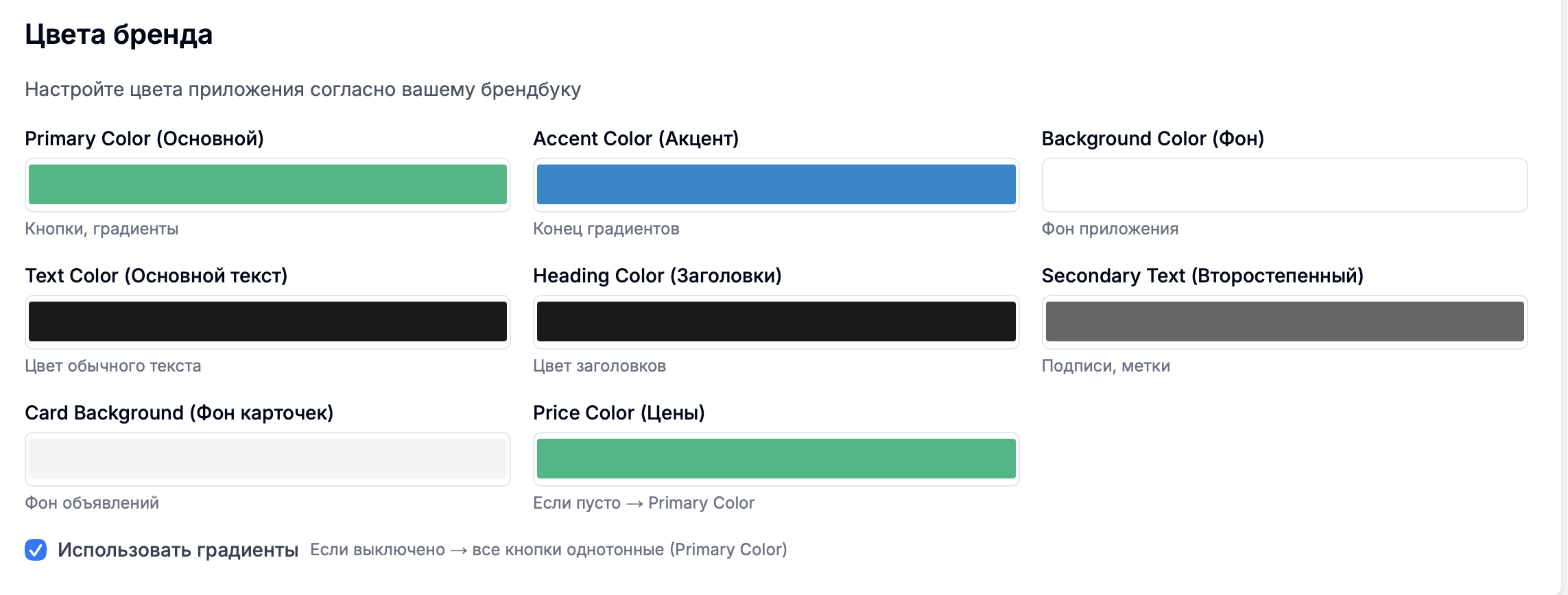
Task: Click the 'Использовать градиенты' label text
Action: click(178, 550)
